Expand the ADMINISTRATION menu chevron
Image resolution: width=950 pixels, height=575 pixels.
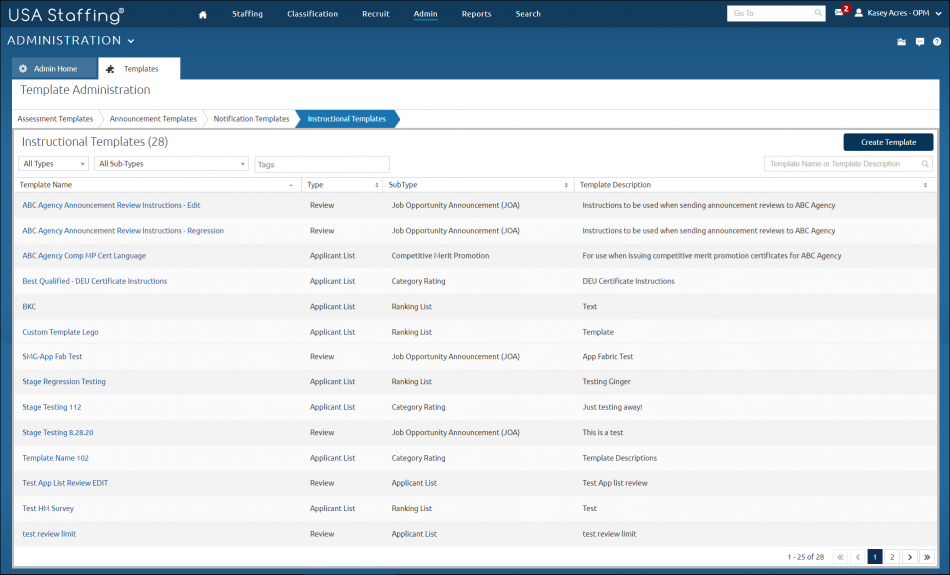[131, 41]
